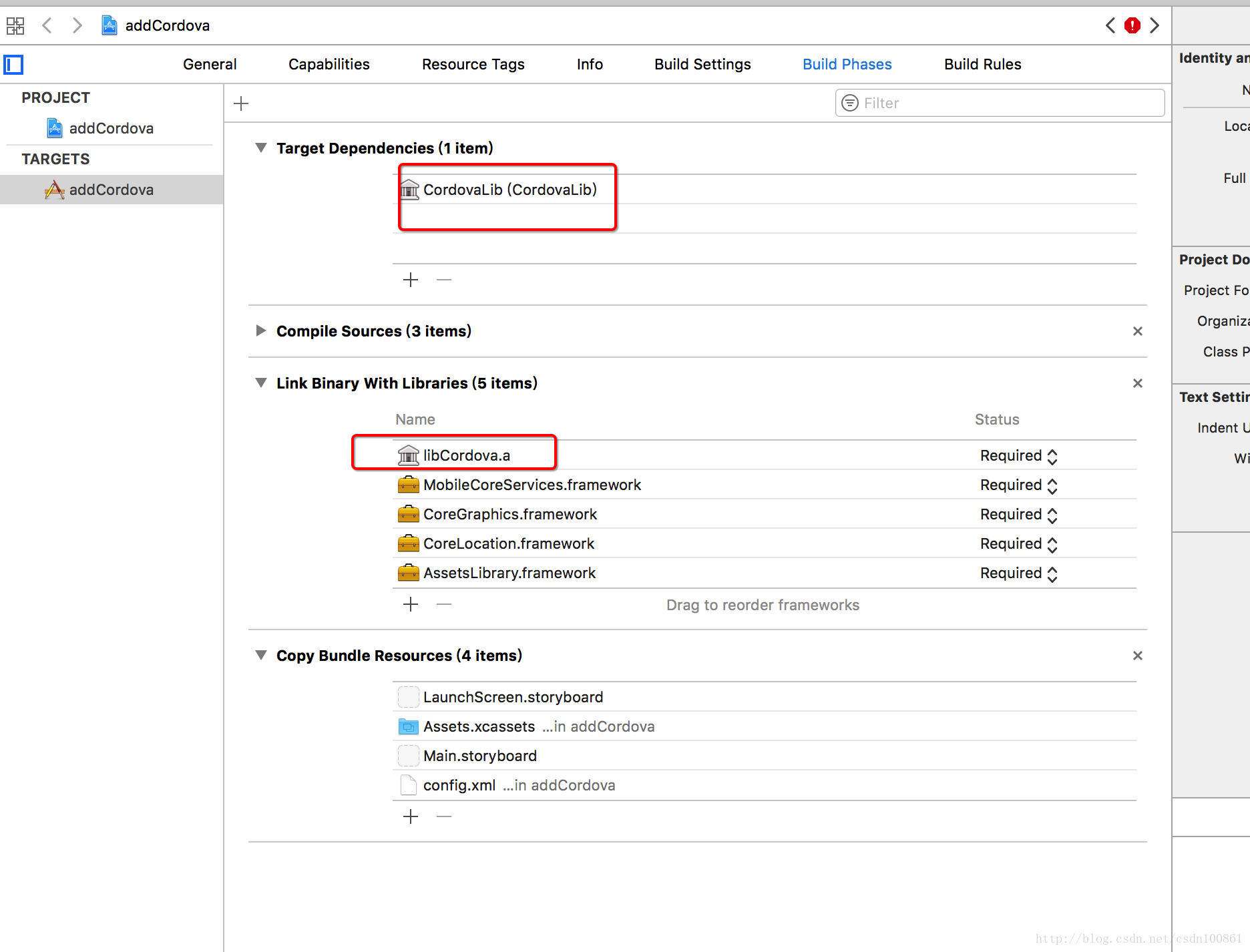Click the red error indicator icon

coord(1132,25)
